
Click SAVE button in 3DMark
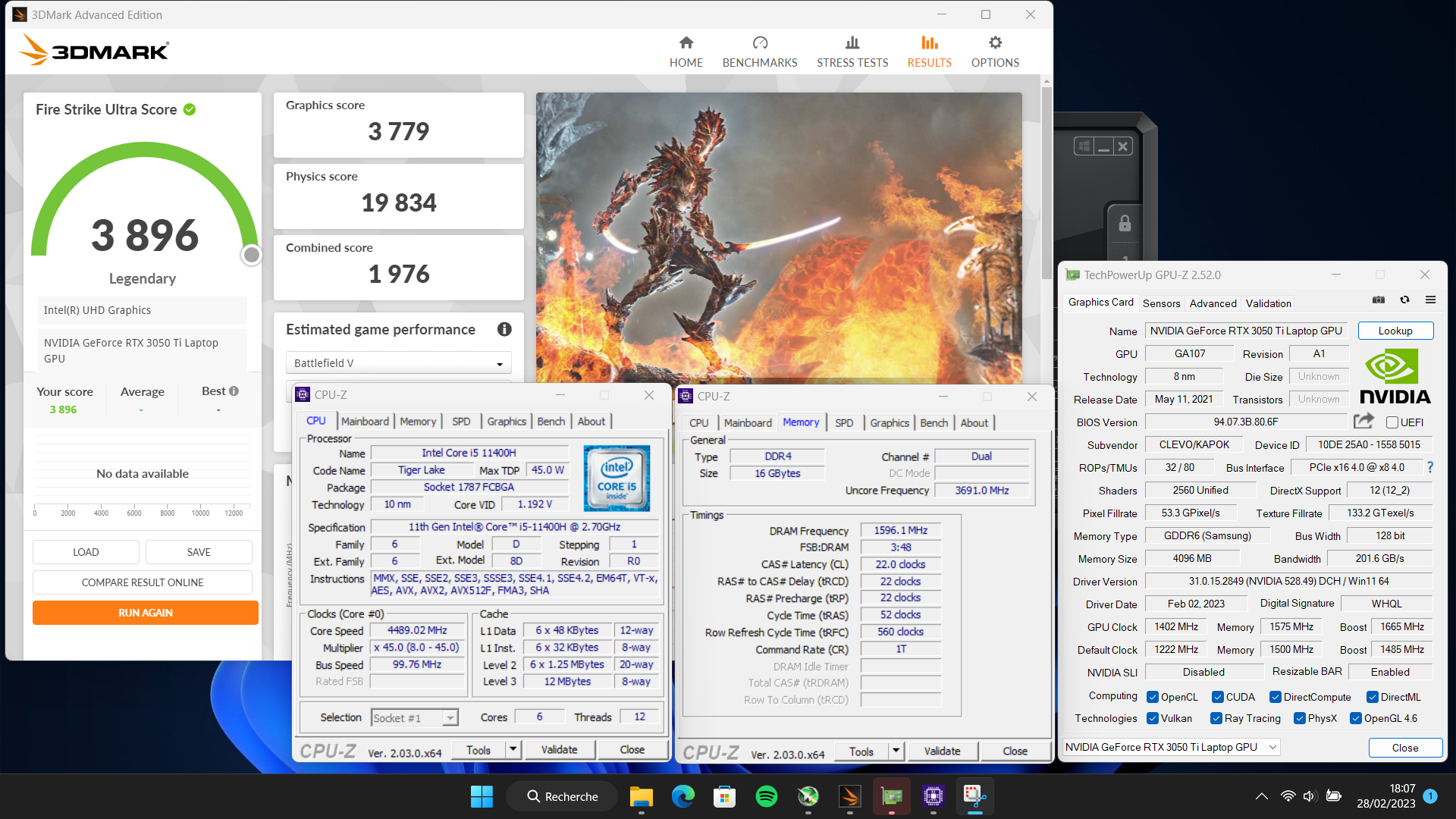click(x=199, y=552)
